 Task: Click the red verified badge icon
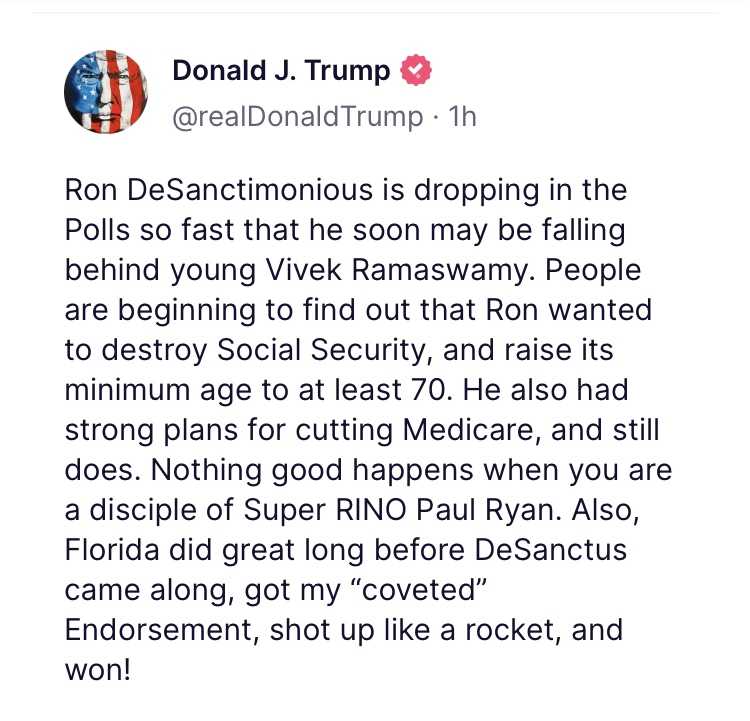click(x=415, y=72)
